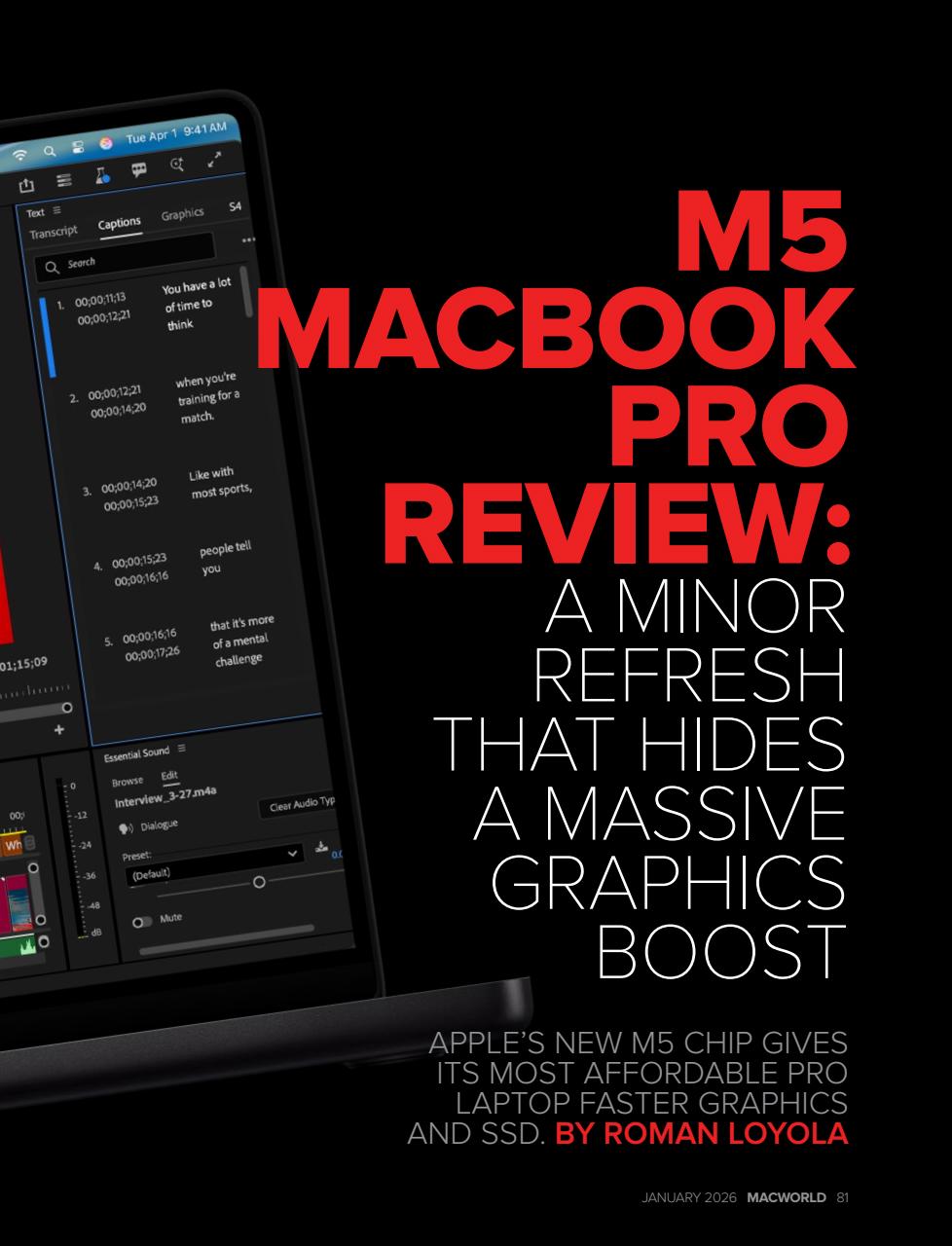Image resolution: width=952 pixels, height=1246 pixels.
Task: Click the Clear Audio Type button
Action: tap(300, 806)
